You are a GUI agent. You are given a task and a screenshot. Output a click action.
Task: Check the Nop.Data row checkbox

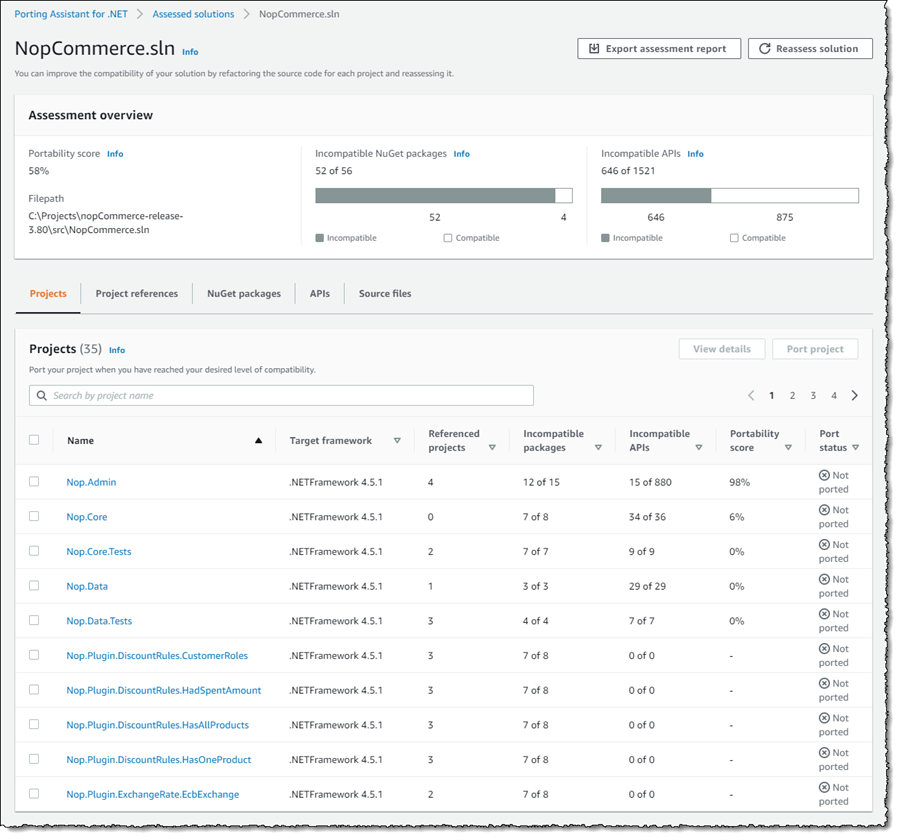point(34,585)
